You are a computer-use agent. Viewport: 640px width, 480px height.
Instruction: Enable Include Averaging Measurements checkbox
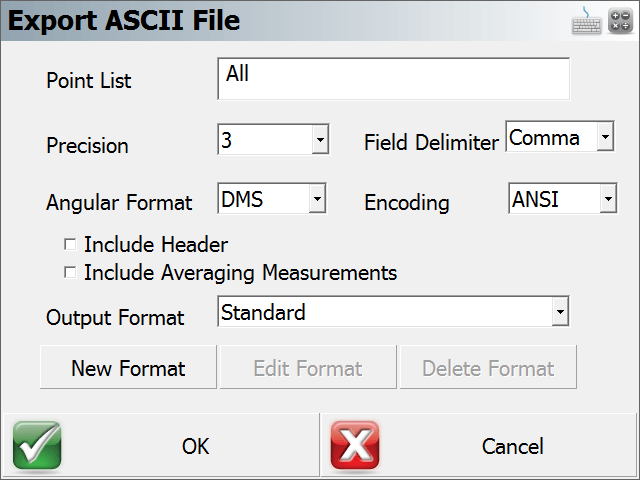click(70, 272)
